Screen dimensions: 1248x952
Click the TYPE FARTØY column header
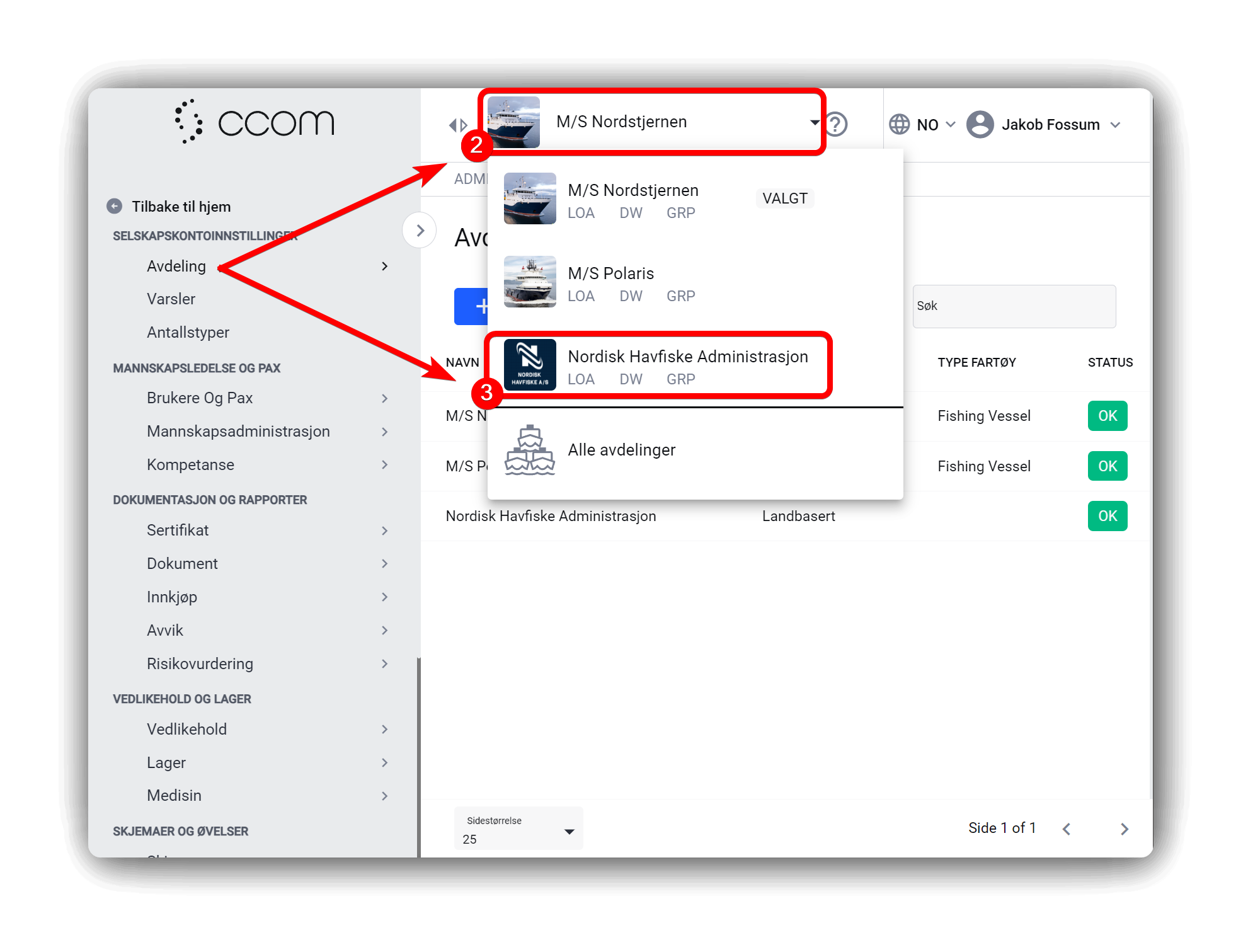pyautogui.click(x=976, y=362)
